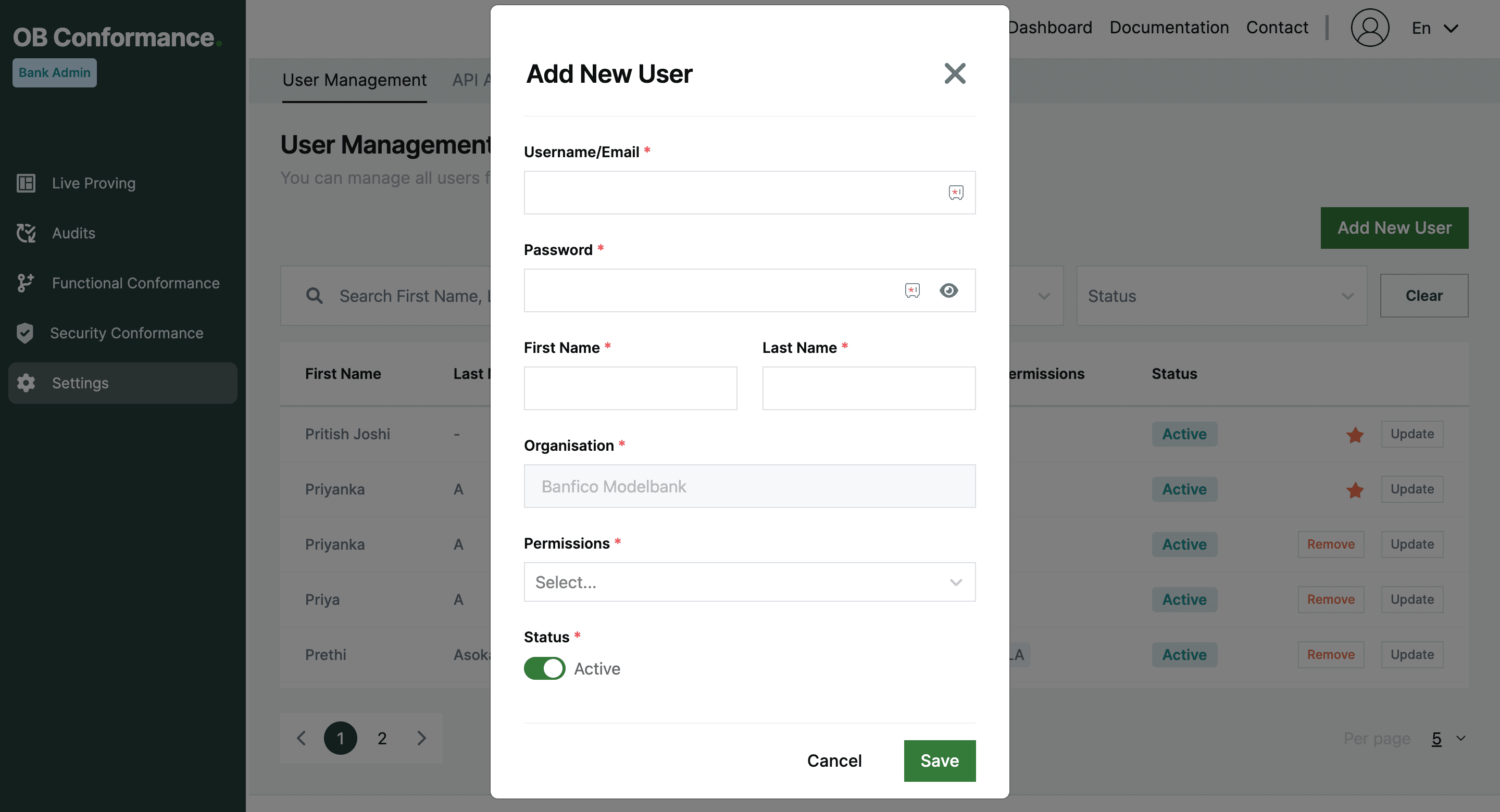Close the Add New User dialog
The image size is (1500, 812).
click(x=954, y=73)
